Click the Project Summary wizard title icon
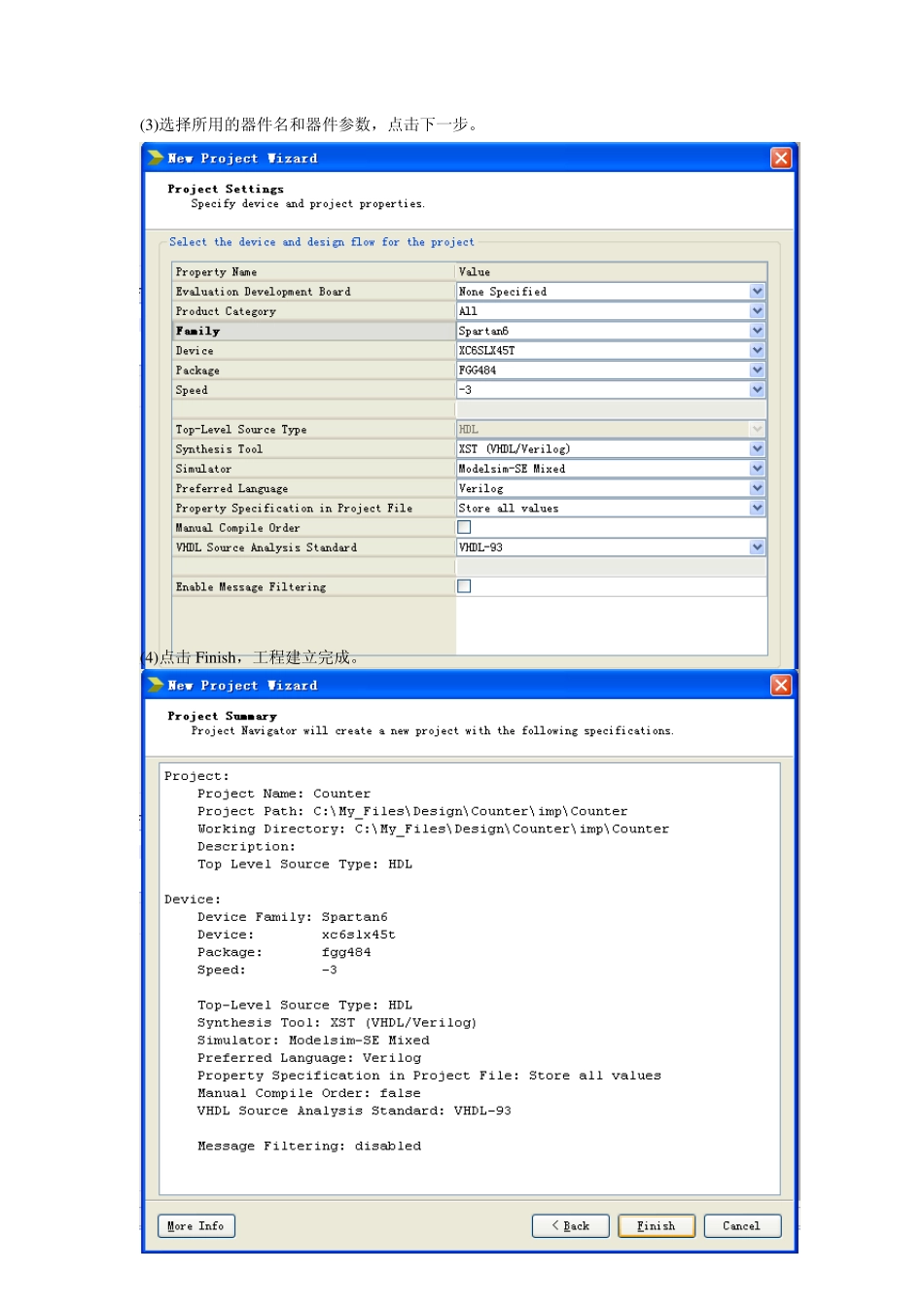This screenshot has height=1307, width=924. 156,686
